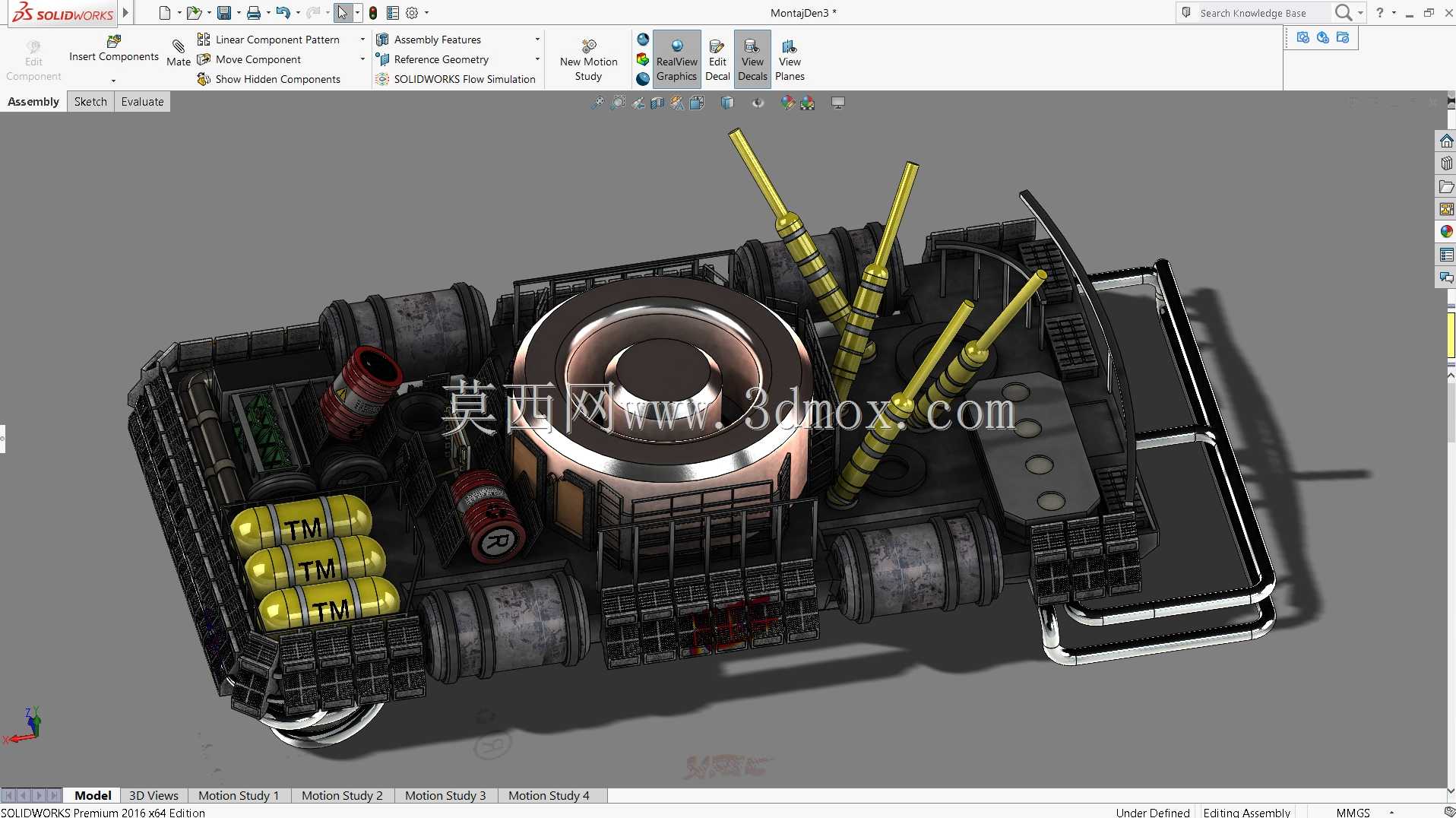The height and width of the screenshot is (818, 1456).
Task: Launch SOLIDWORKS Flow Simulation
Action: [456, 79]
